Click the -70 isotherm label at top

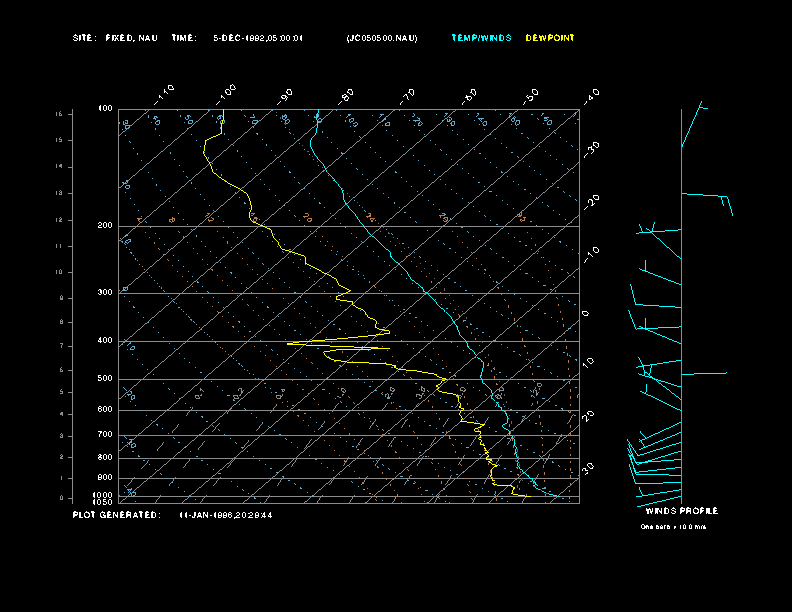pos(407,96)
